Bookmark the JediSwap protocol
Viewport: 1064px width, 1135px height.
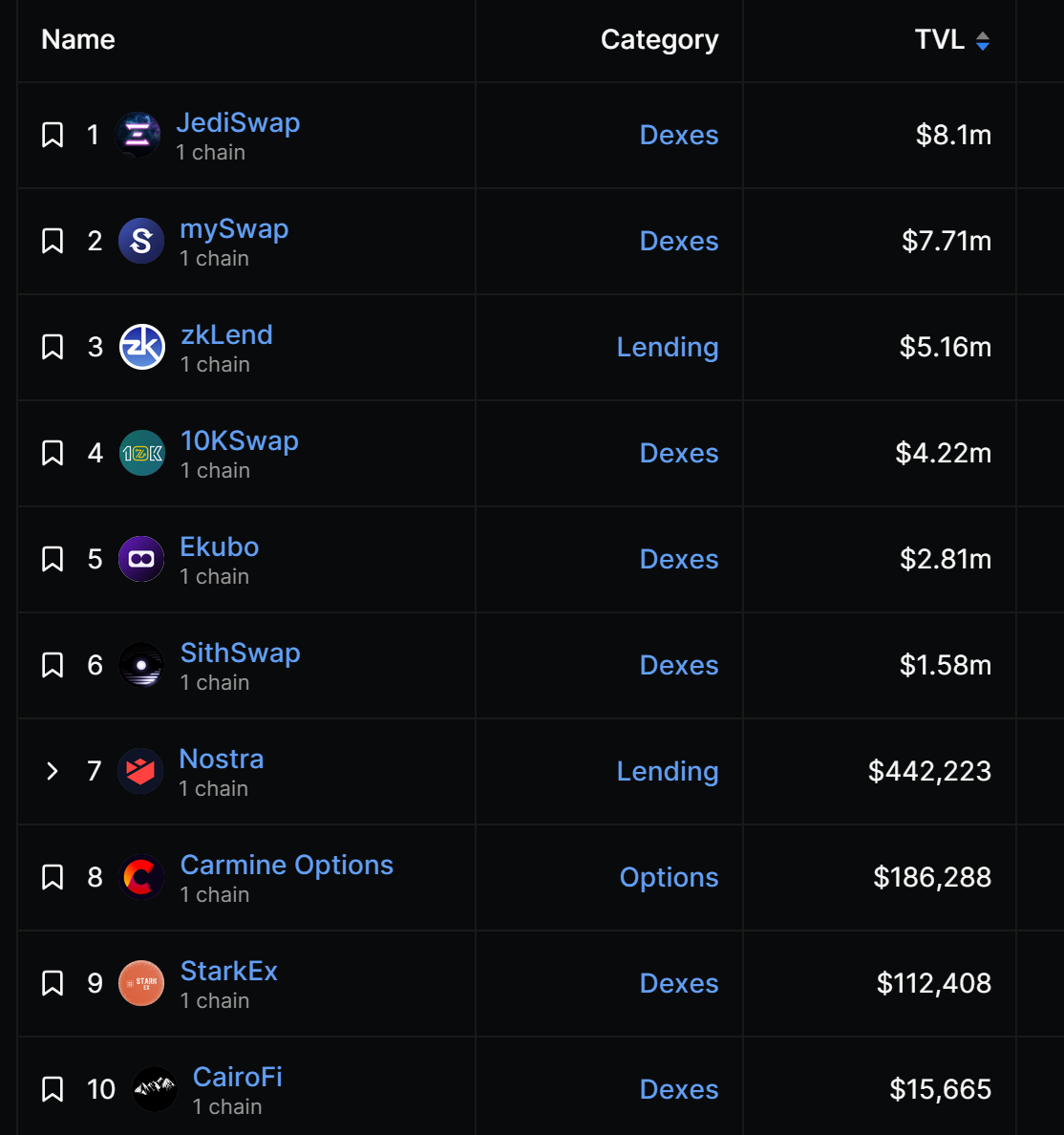pos(53,135)
